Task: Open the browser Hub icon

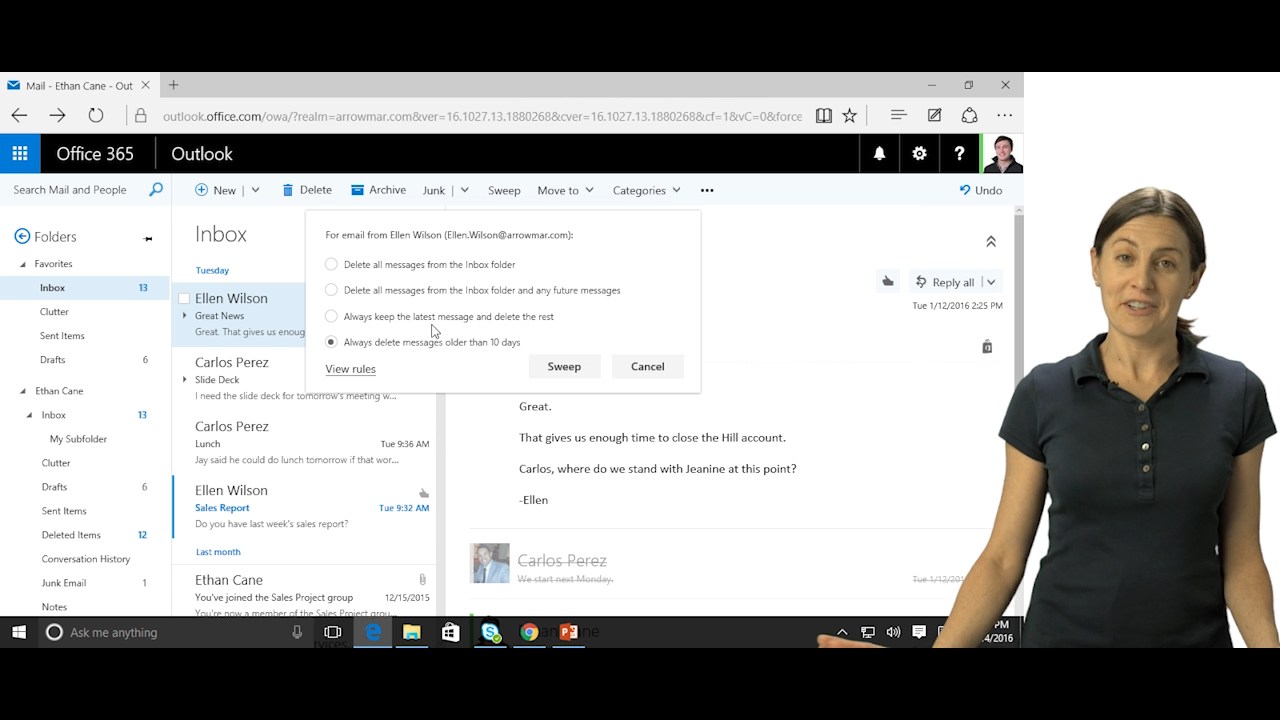Action: click(x=898, y=116)
